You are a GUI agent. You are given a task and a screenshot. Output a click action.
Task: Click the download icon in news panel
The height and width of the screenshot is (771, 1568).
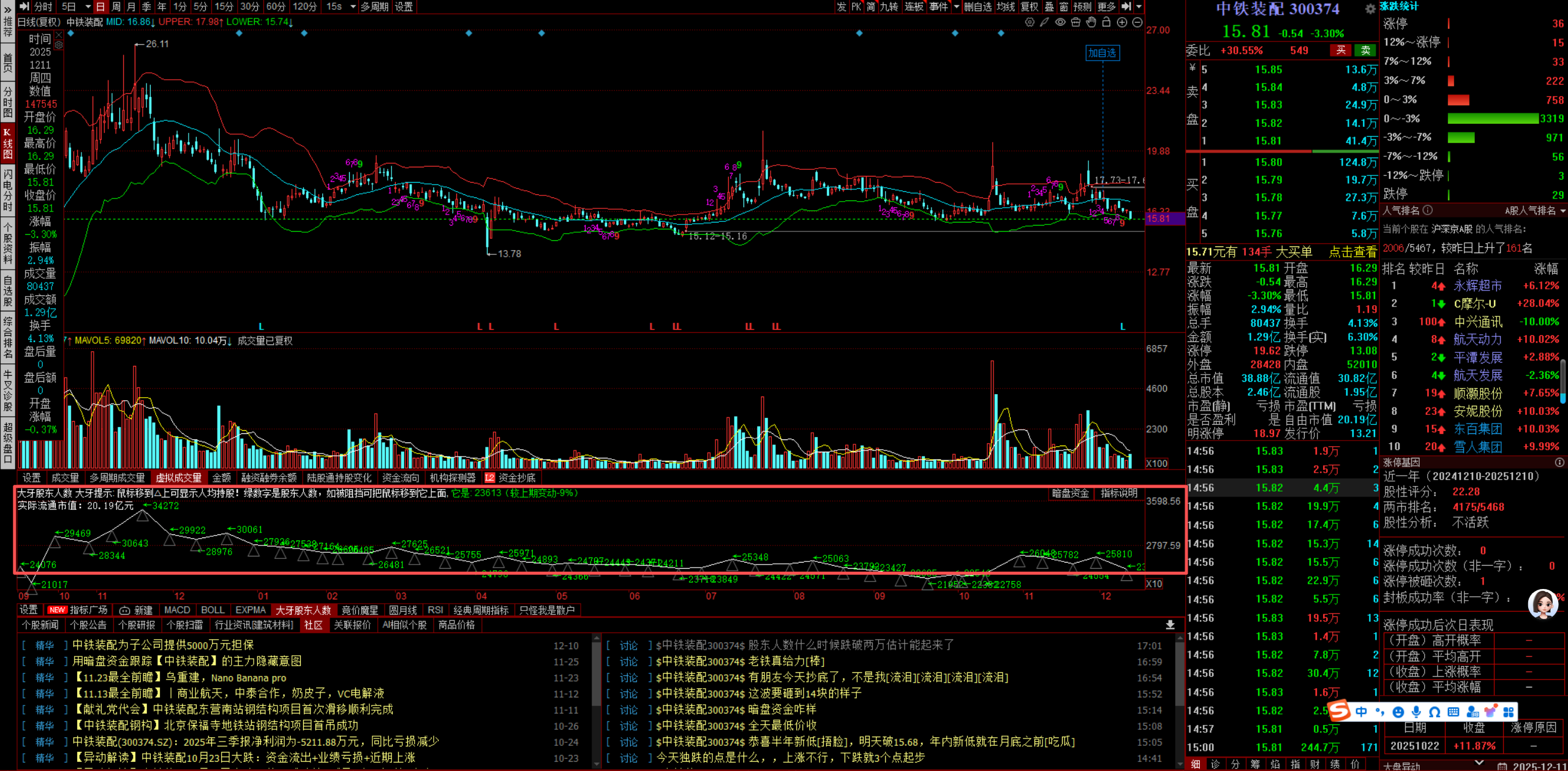(x=1170, y=625)
